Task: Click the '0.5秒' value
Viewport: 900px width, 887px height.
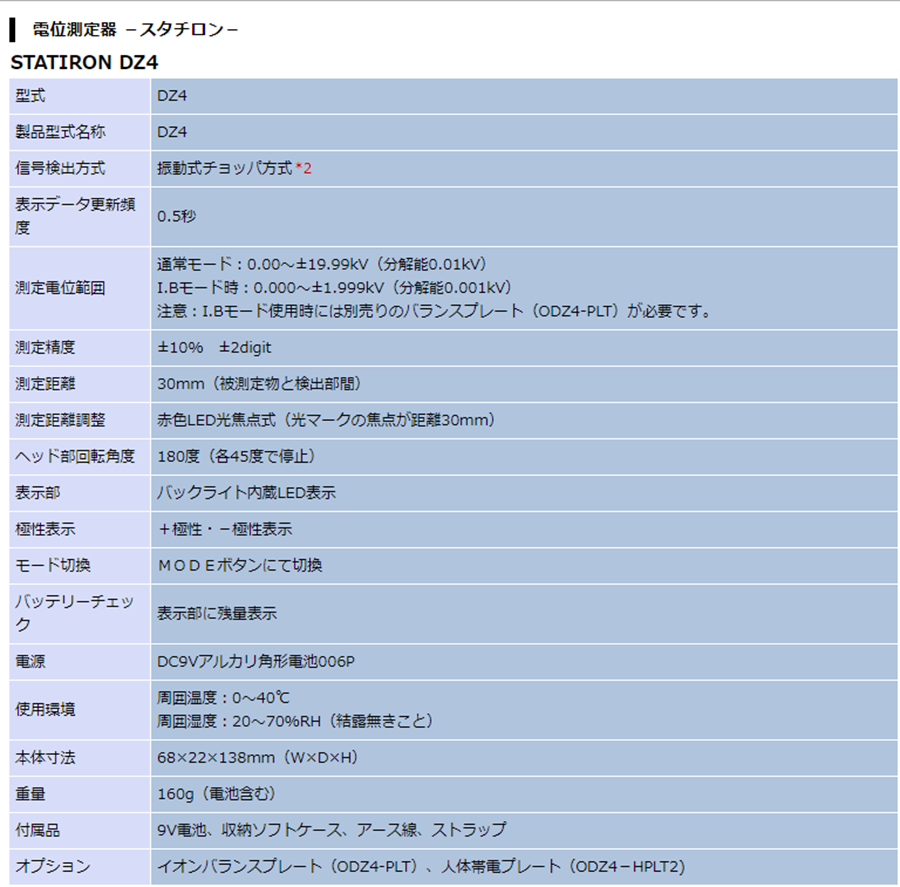Action: [x=177, y=216]
